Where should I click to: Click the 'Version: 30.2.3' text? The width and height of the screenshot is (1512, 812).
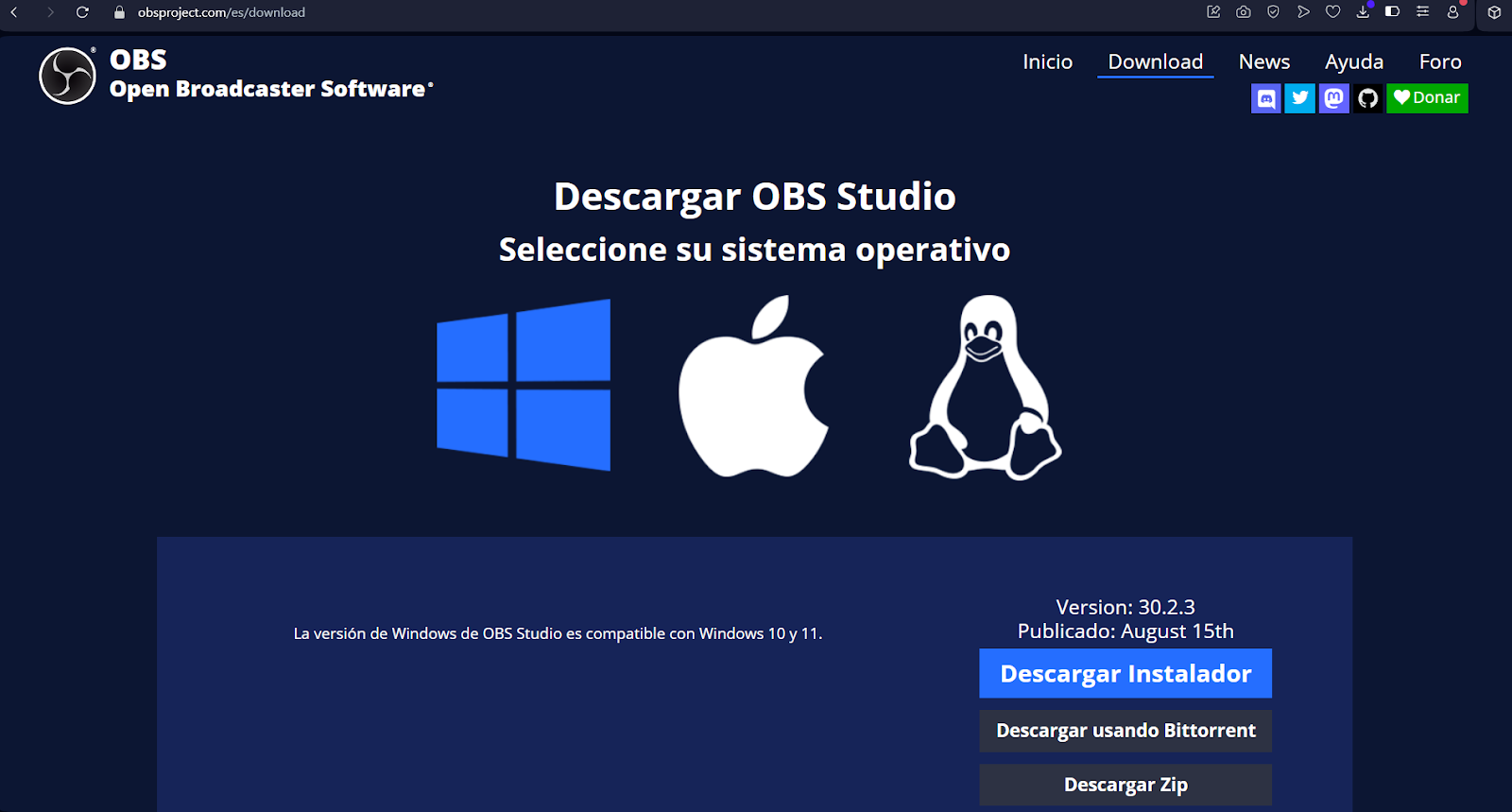click(1125, 607)
